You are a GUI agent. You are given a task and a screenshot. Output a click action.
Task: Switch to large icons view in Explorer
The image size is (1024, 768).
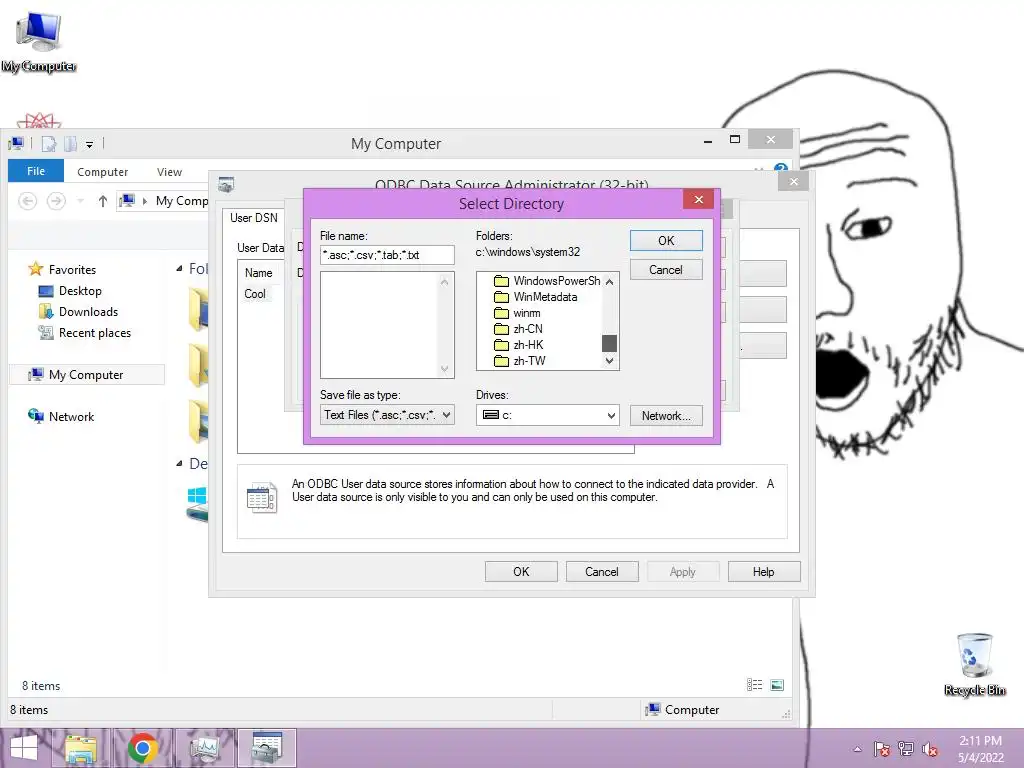pyautogui.click(x=776, y=684)
